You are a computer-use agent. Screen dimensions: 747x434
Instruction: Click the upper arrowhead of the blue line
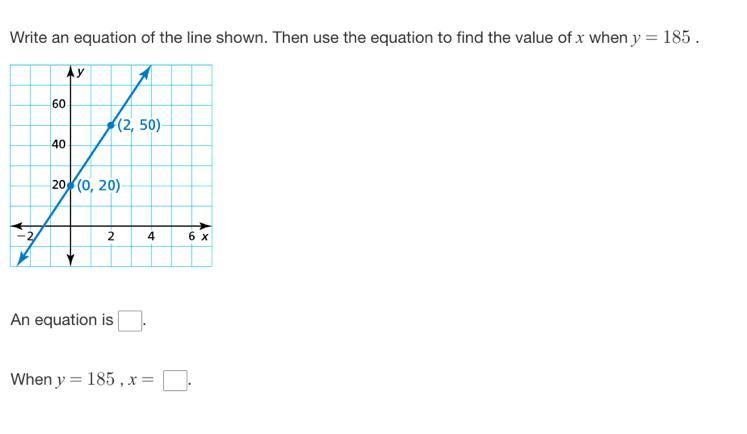click(x=146, y=72)
